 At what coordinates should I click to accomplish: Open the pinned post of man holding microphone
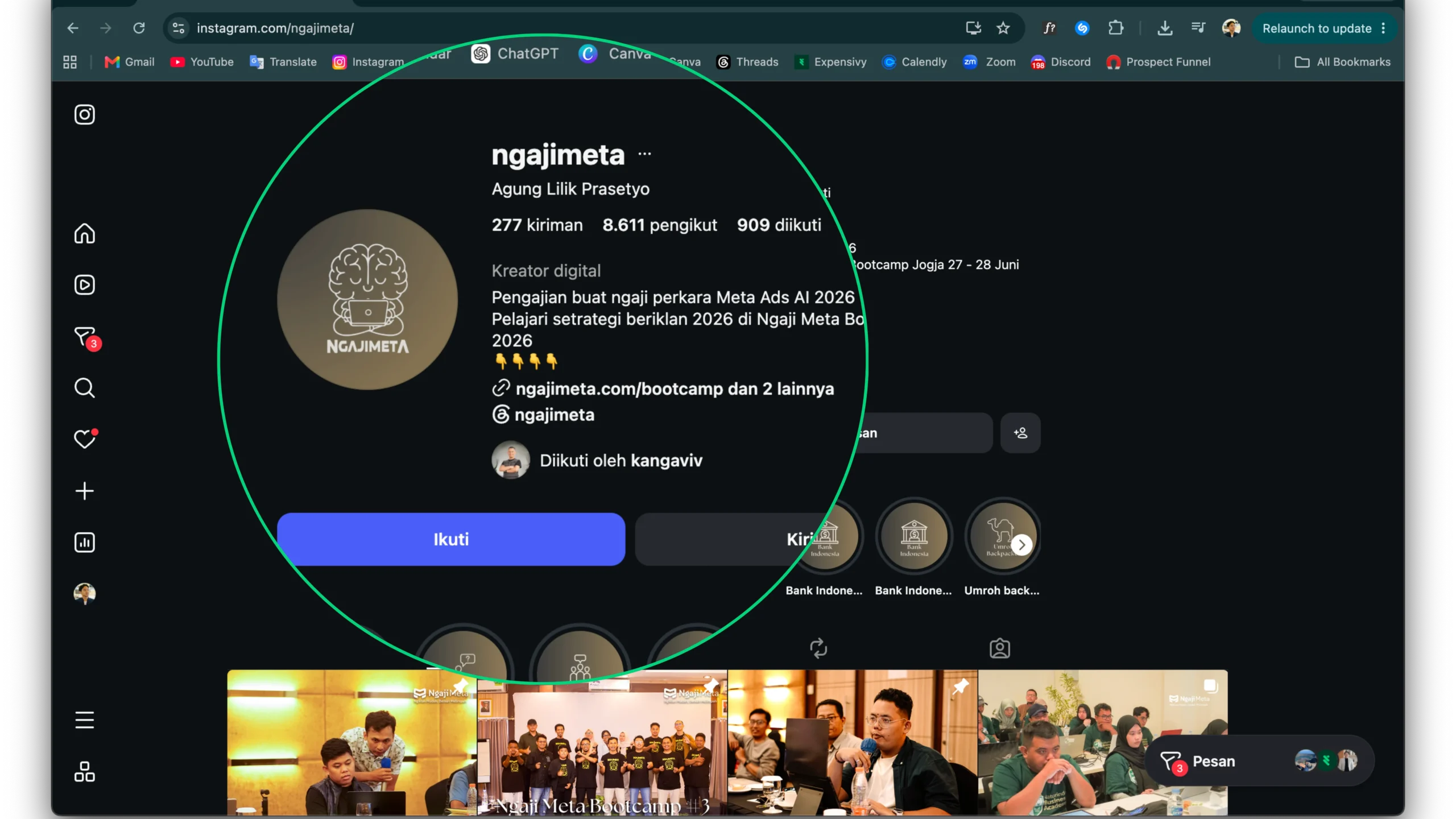coord(853,743)
